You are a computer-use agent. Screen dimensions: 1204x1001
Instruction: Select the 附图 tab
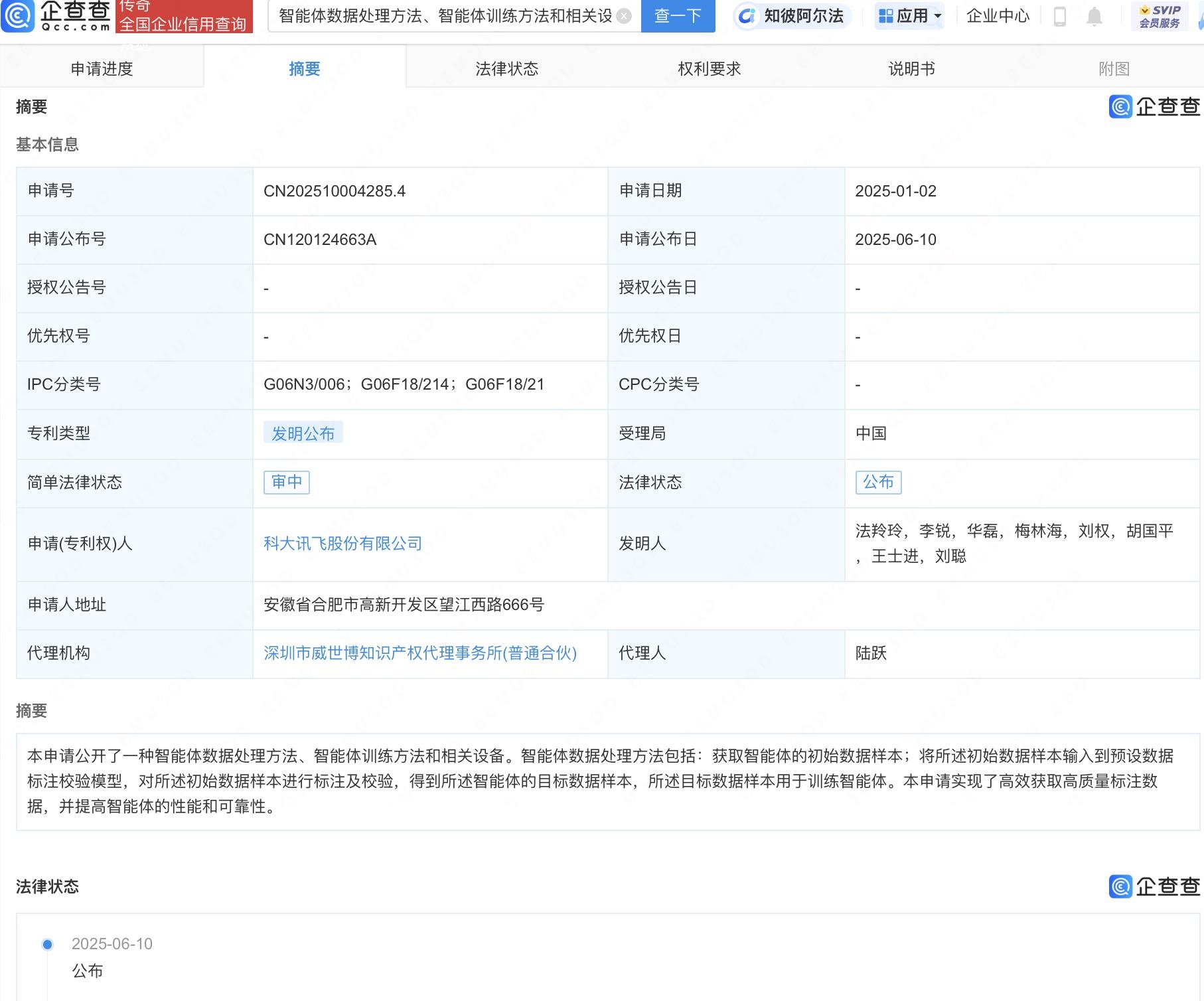1114,68
